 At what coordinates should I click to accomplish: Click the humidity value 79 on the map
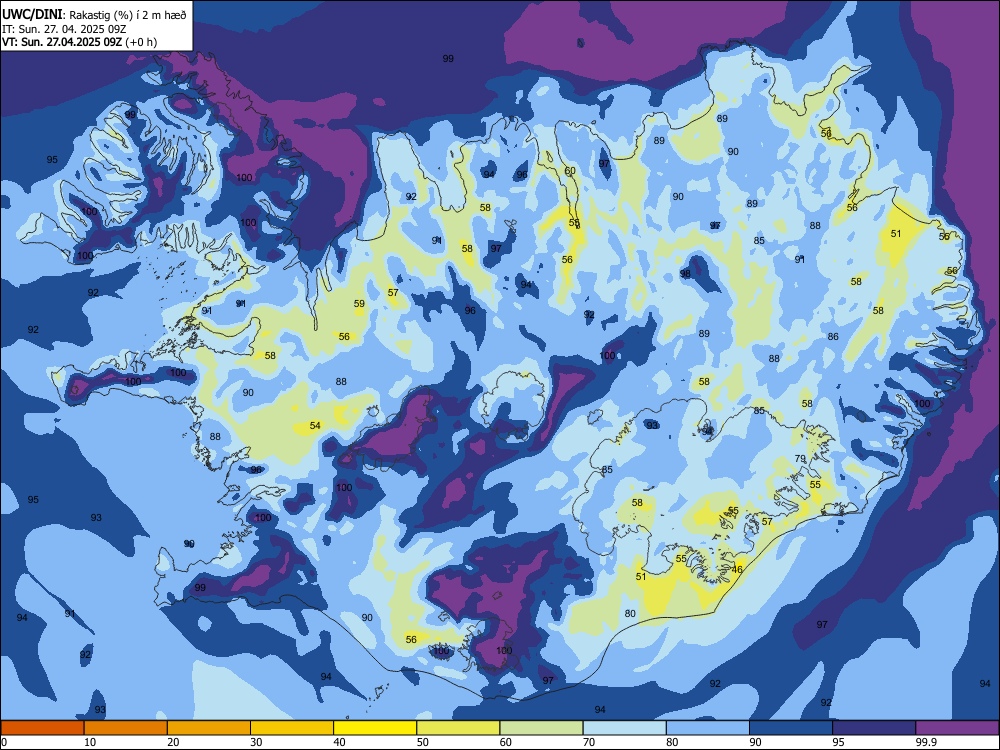800,459
